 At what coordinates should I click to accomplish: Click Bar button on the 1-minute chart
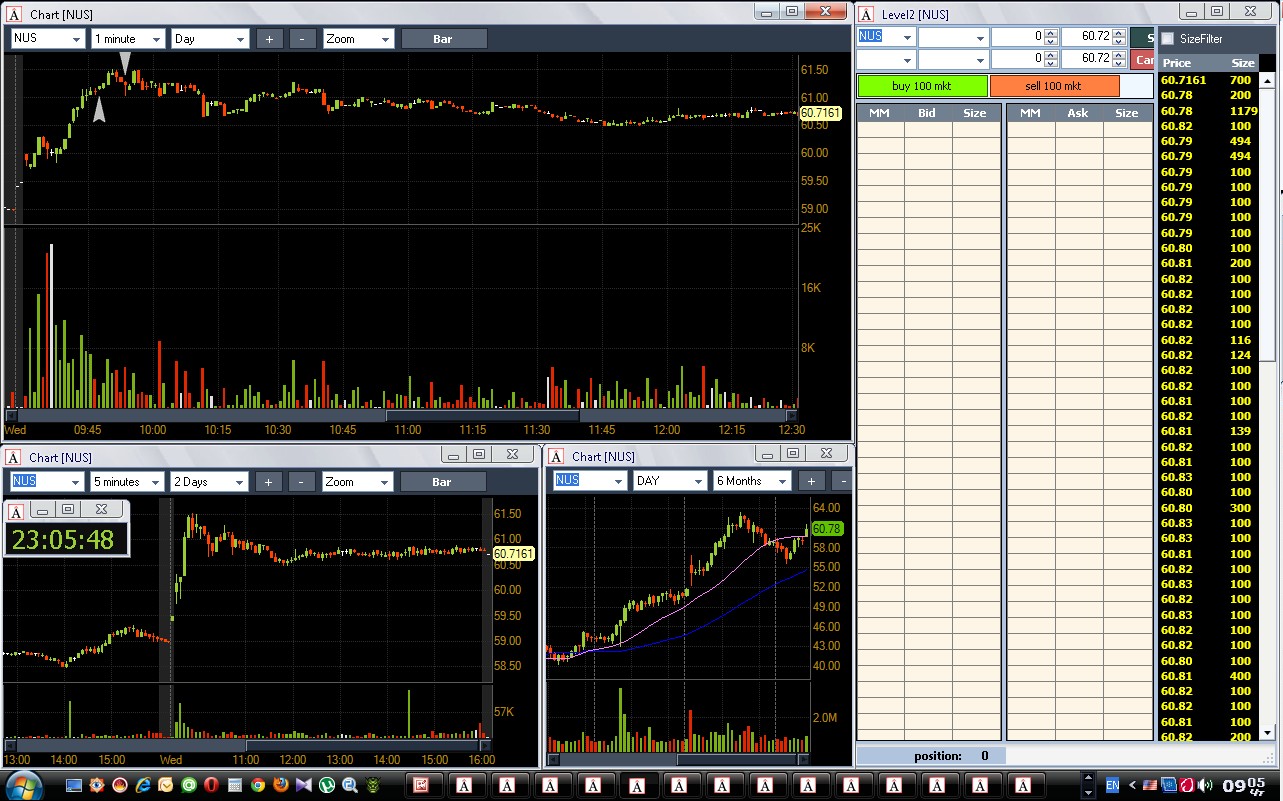[443, 39]
